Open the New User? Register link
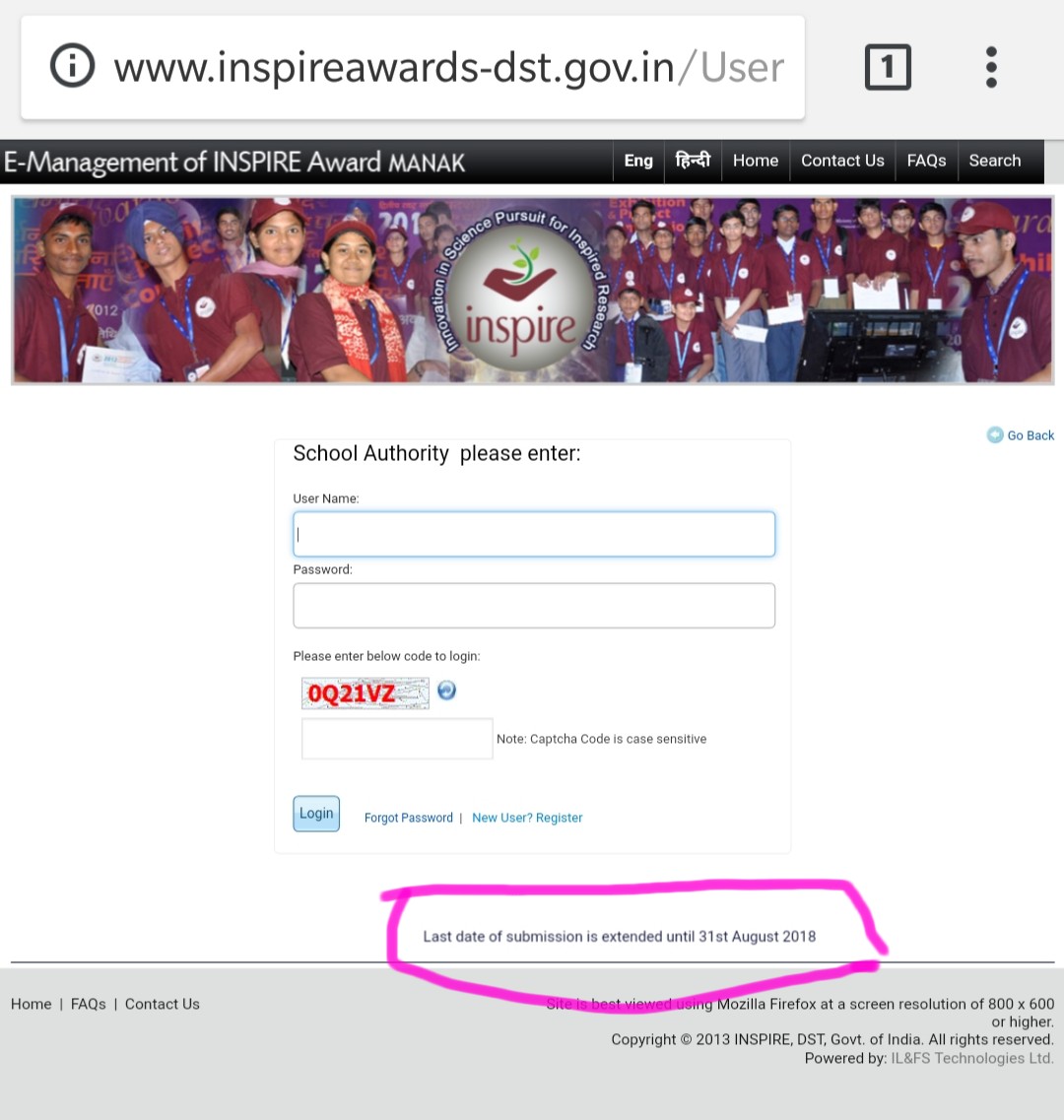This screenshot has height=1120, width=1064. tap(527, 818)
